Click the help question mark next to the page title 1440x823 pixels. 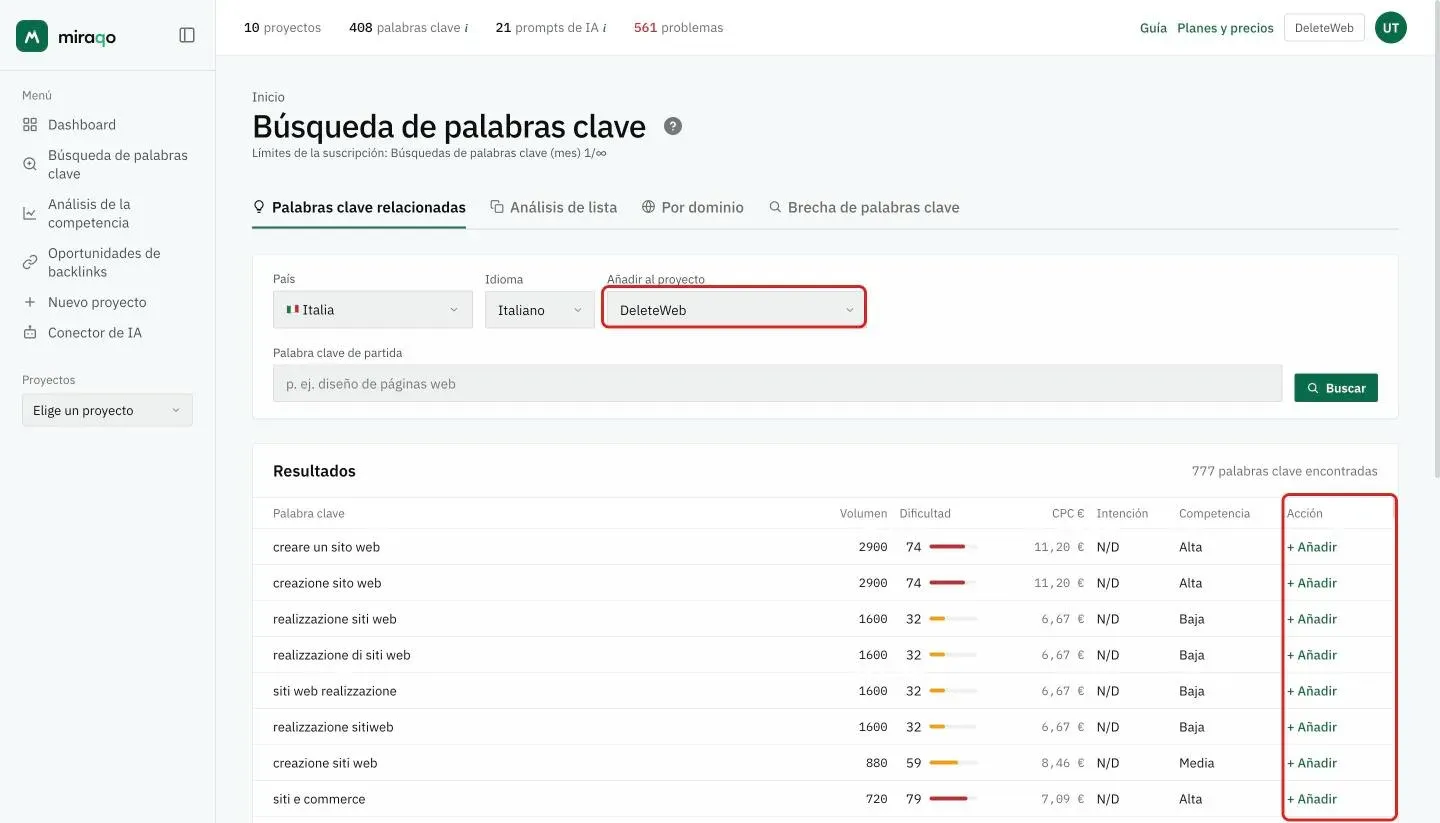tap(673, 126)
